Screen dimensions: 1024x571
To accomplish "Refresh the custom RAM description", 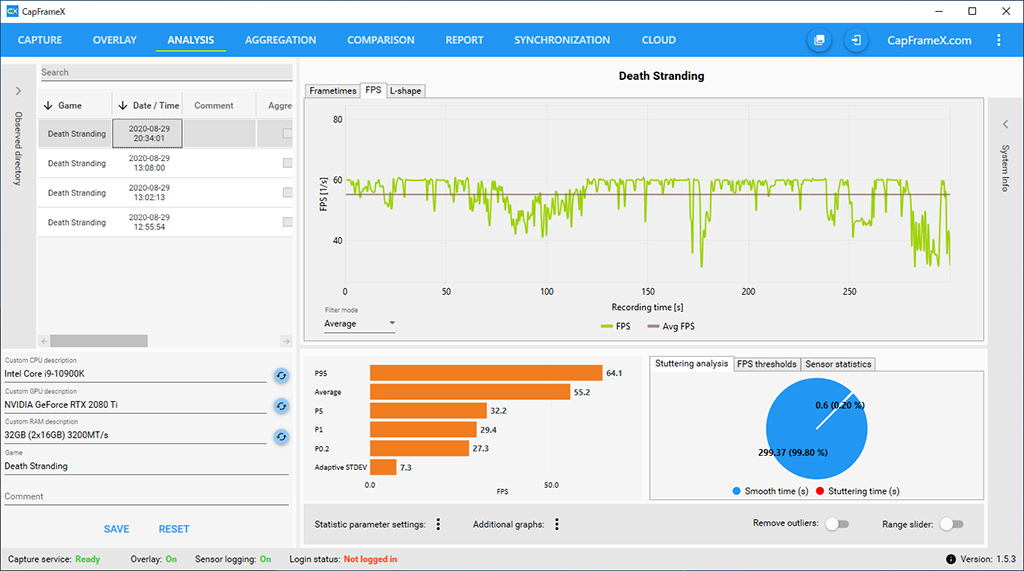I will (x=282, y=437).
